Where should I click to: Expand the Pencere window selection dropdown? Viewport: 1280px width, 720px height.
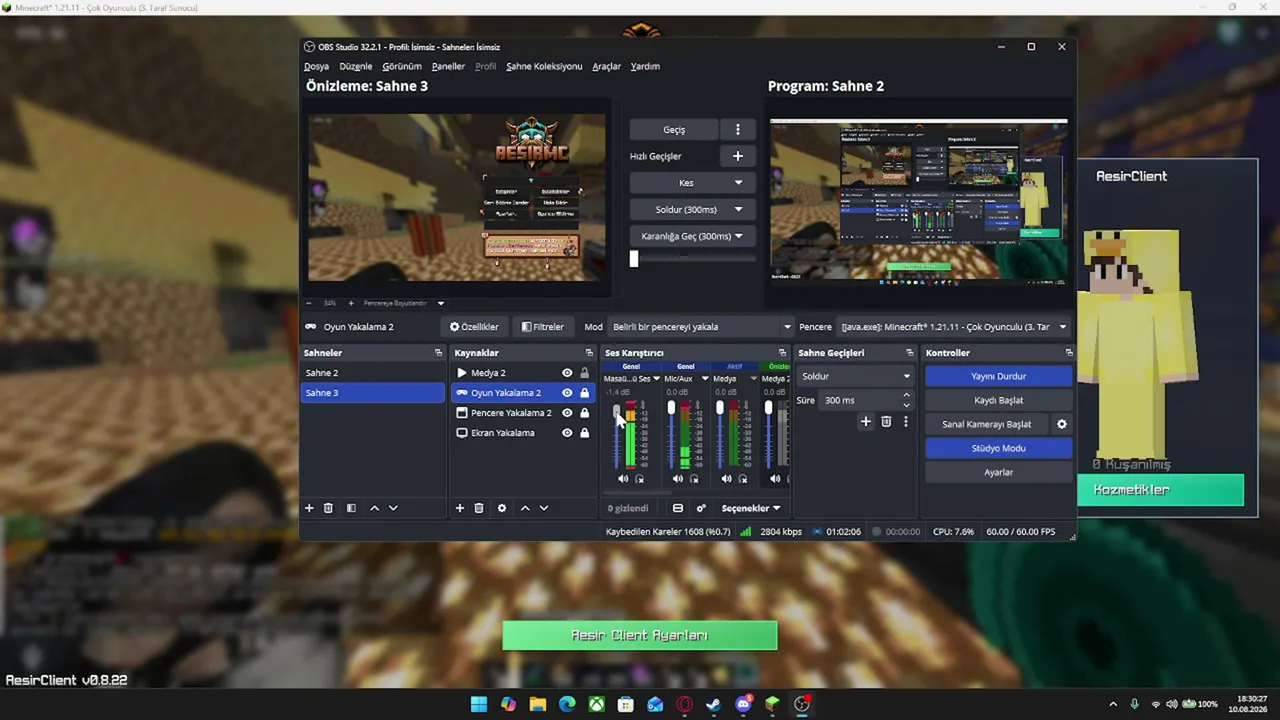click(953, 327)
